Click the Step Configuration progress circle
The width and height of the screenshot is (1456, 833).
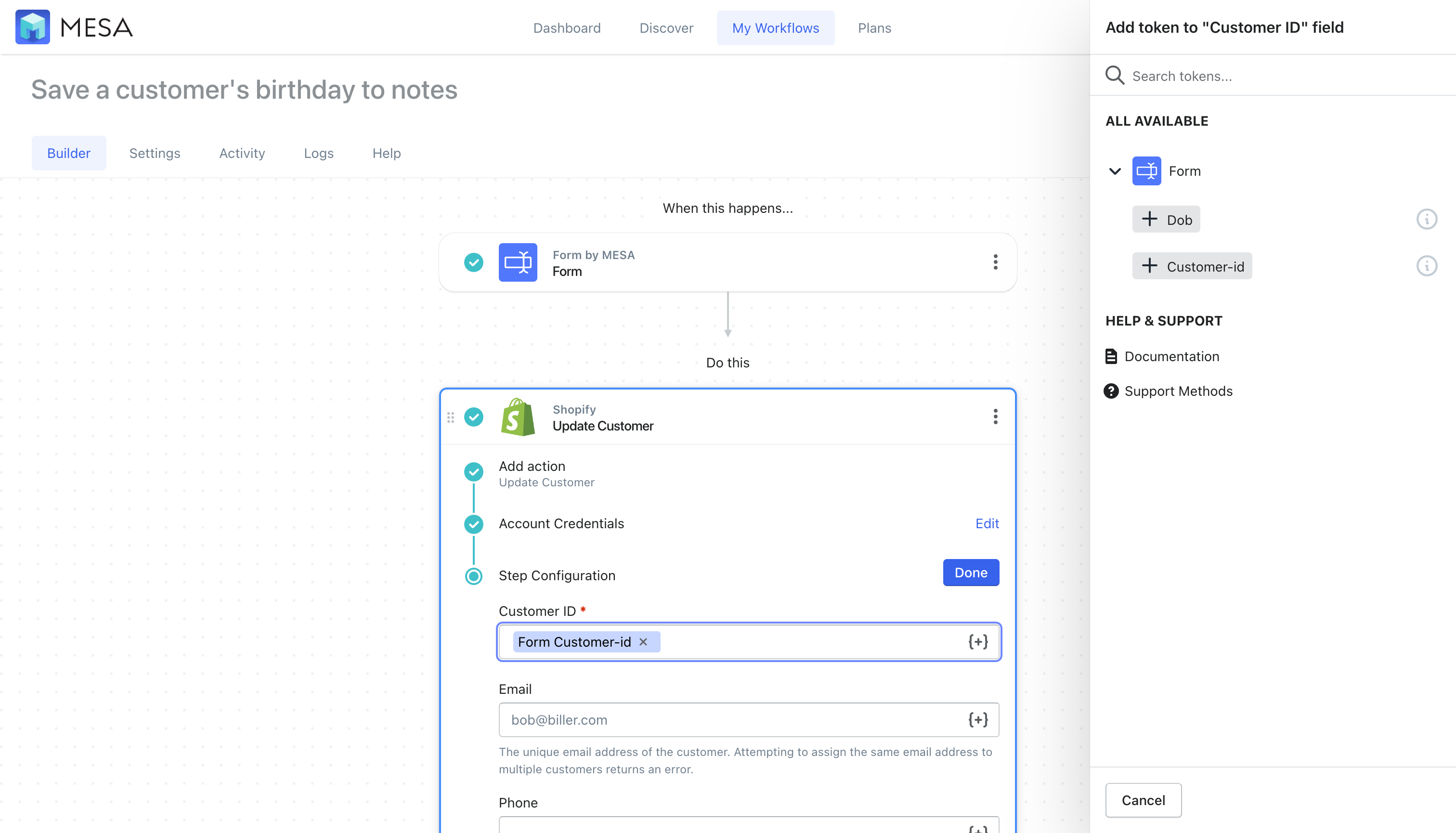(474, 576)
